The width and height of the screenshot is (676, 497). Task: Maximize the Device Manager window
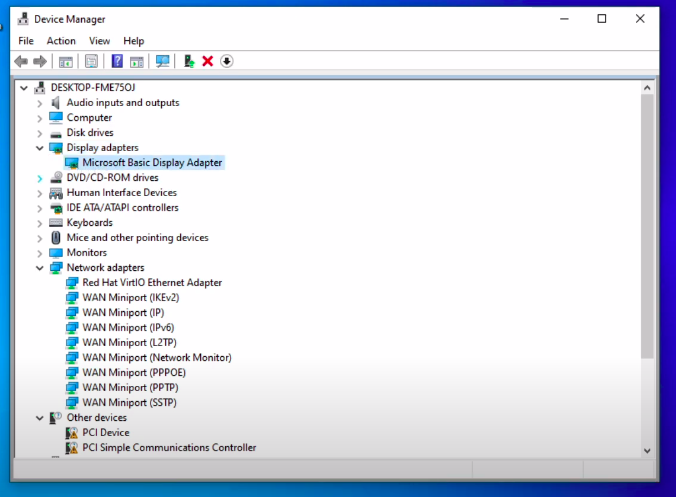point(602,19)
